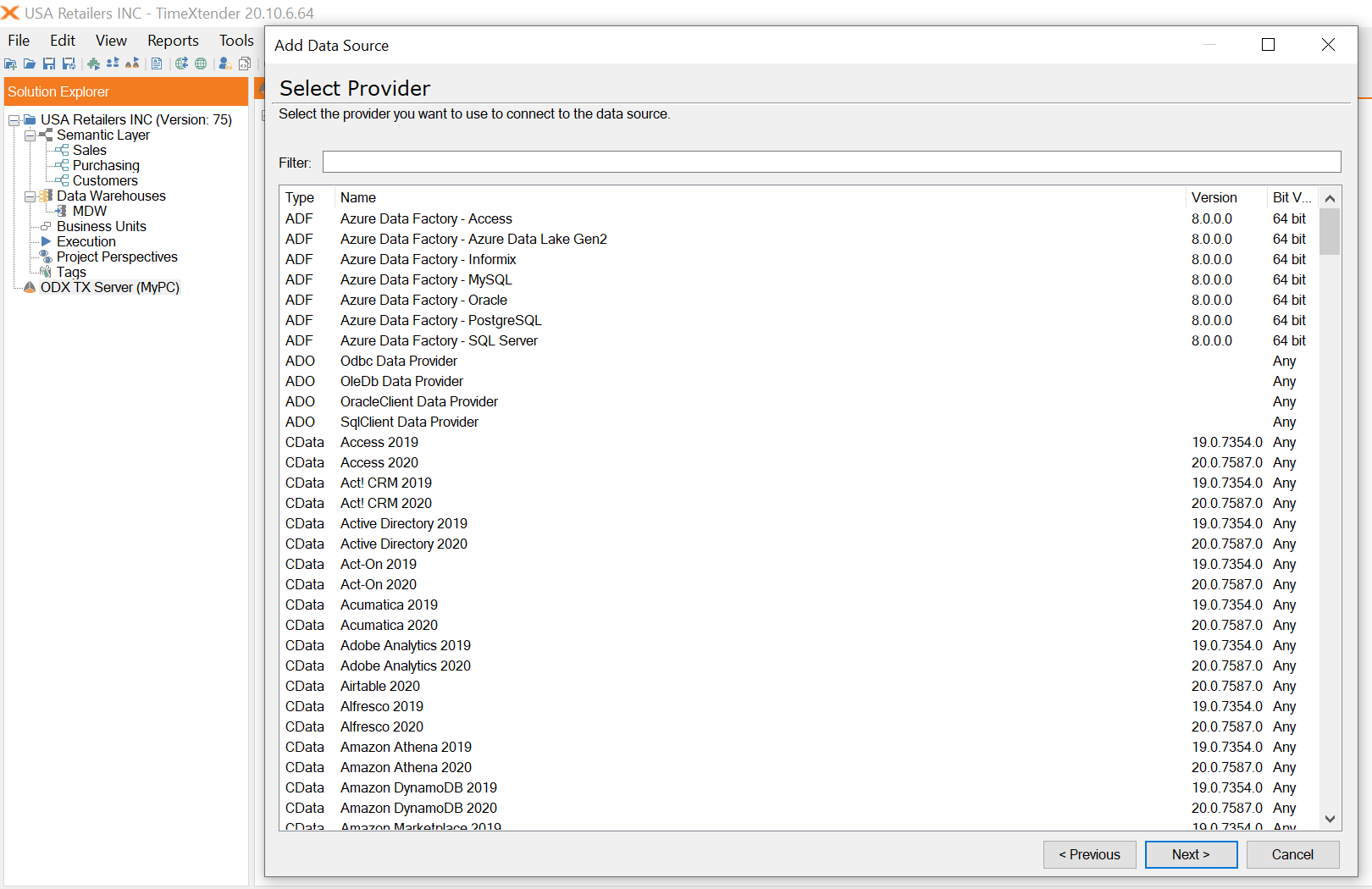Open the View menu
This screenshot has height=889, width=1372.
(111, 41)
